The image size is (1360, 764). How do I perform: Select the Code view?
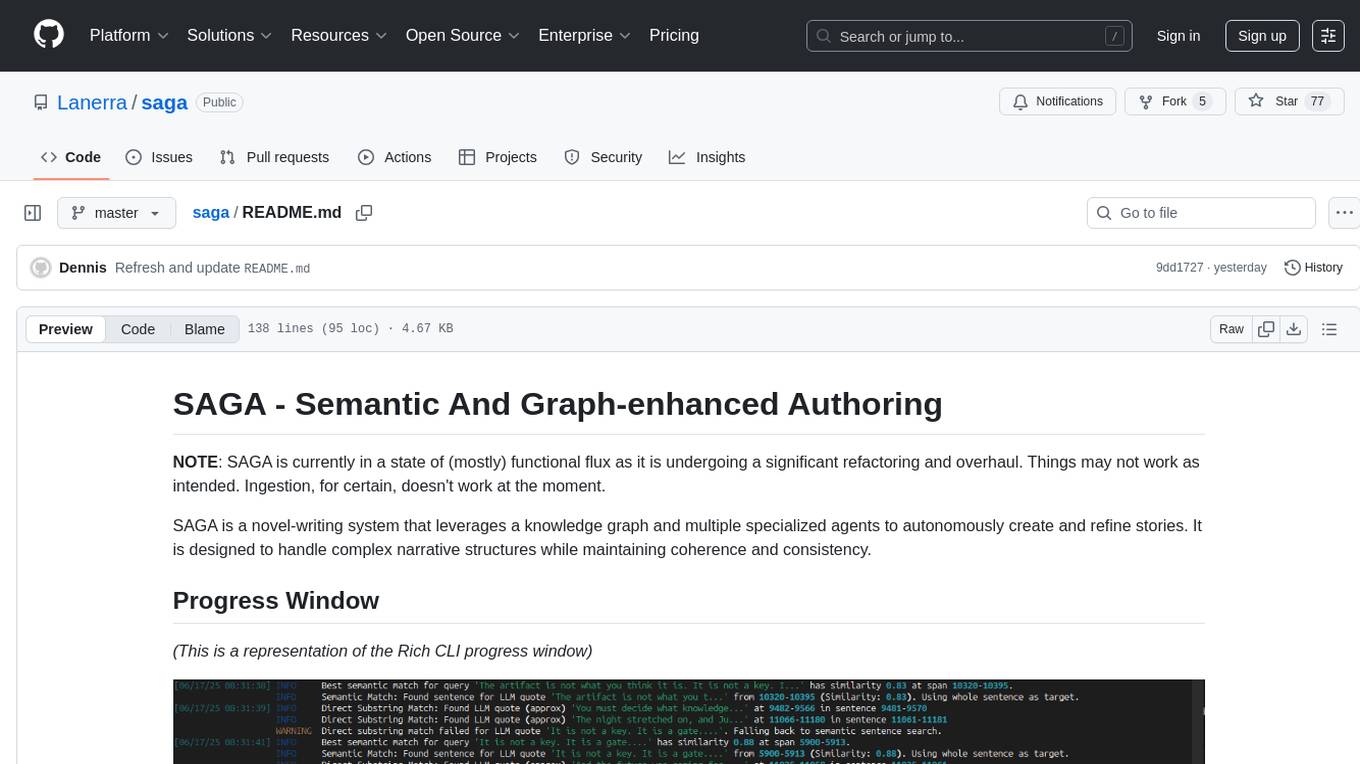[x=138, y=329]
